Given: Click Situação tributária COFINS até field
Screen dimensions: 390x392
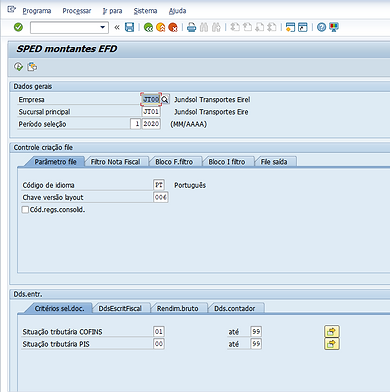Looking at the screenshot, I should pos(256,332).
